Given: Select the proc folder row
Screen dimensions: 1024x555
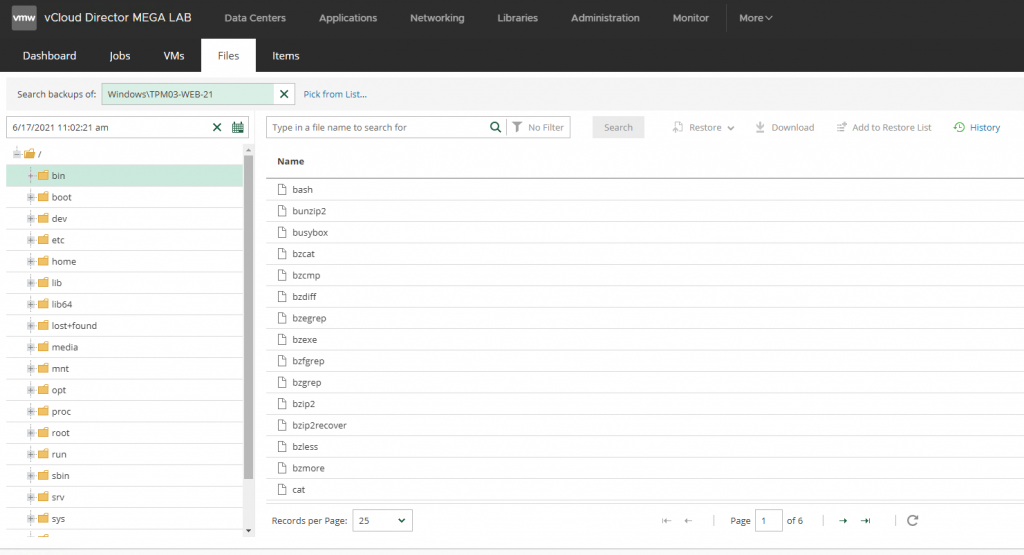Looking at the screenshot, I should pyautogui.click(x=125, y=411).
